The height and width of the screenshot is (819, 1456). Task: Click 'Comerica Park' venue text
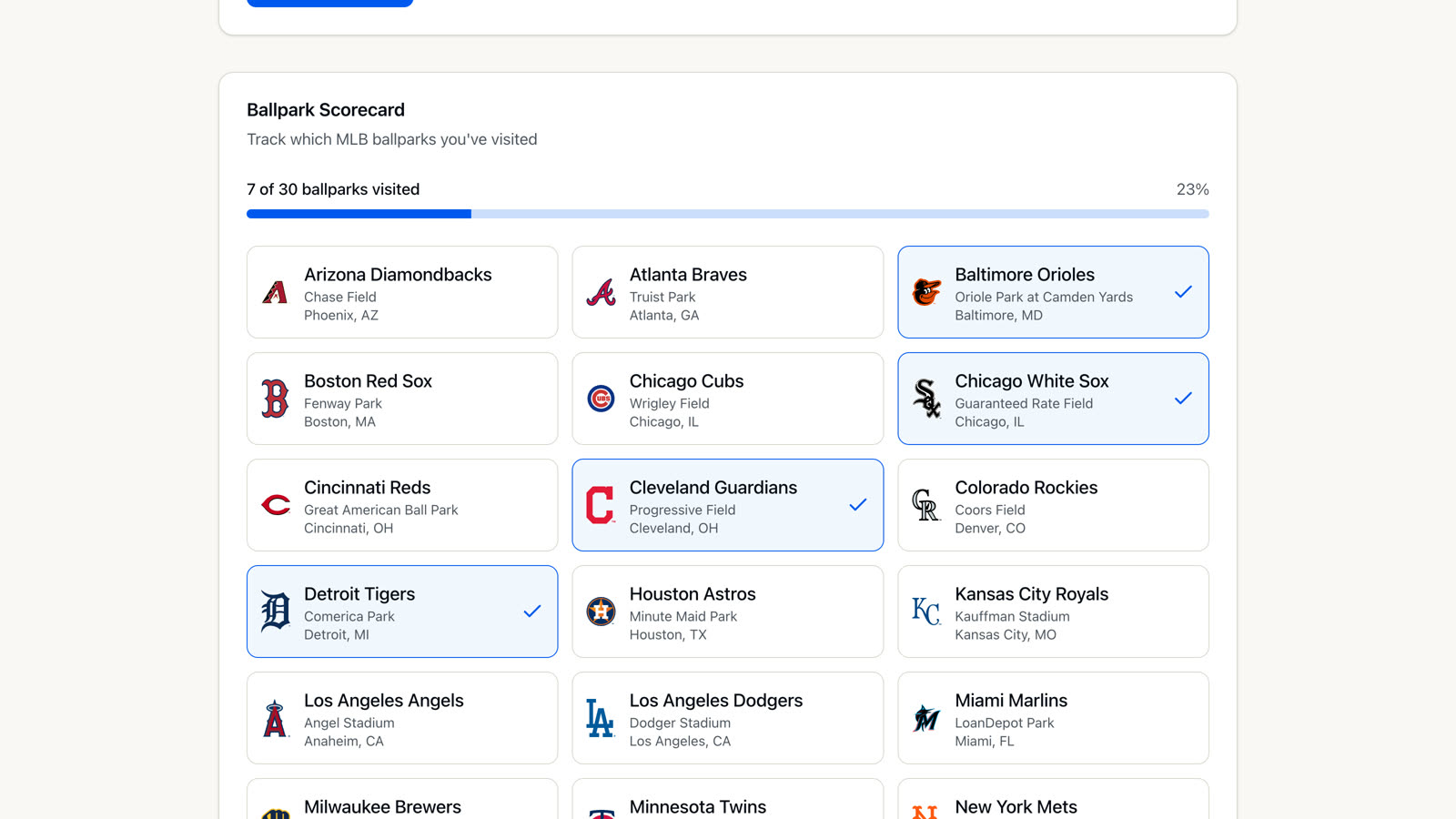click(x=349, y=616)
